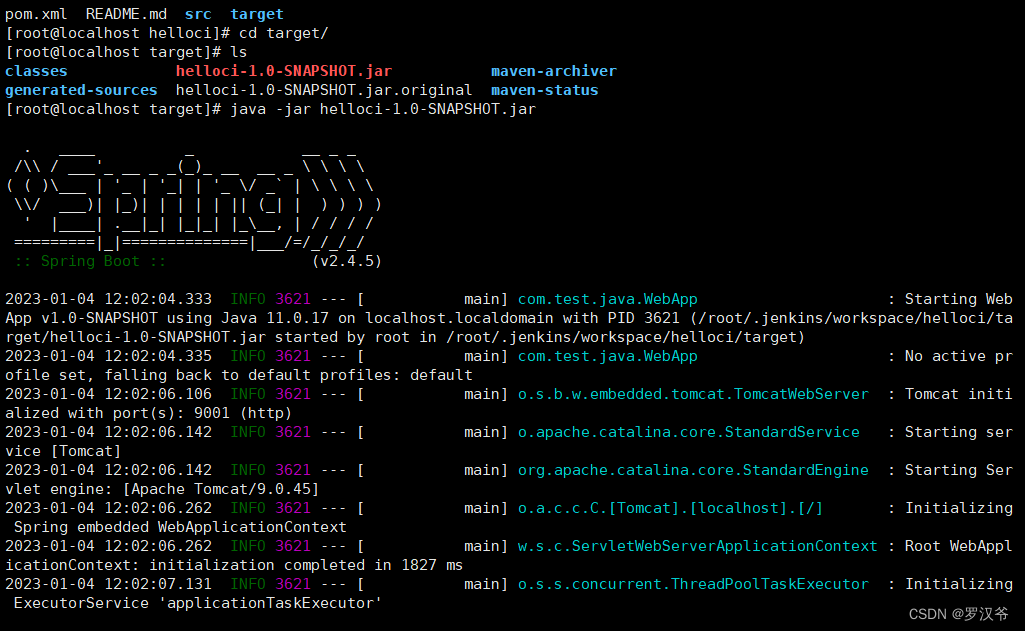The width and height of the screenshot is (1025, 631).
Task: Click timestamp 2023-01-04 12:02:07.131
Action: pyautogui.click(x=109, y=583)
